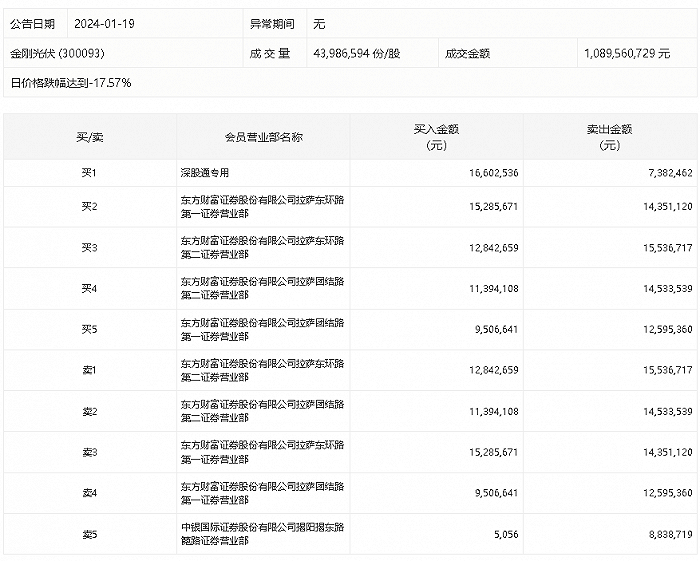Select the date value 2024-01-19
This screenshot has width=700, height=561.
pos(104,24)
